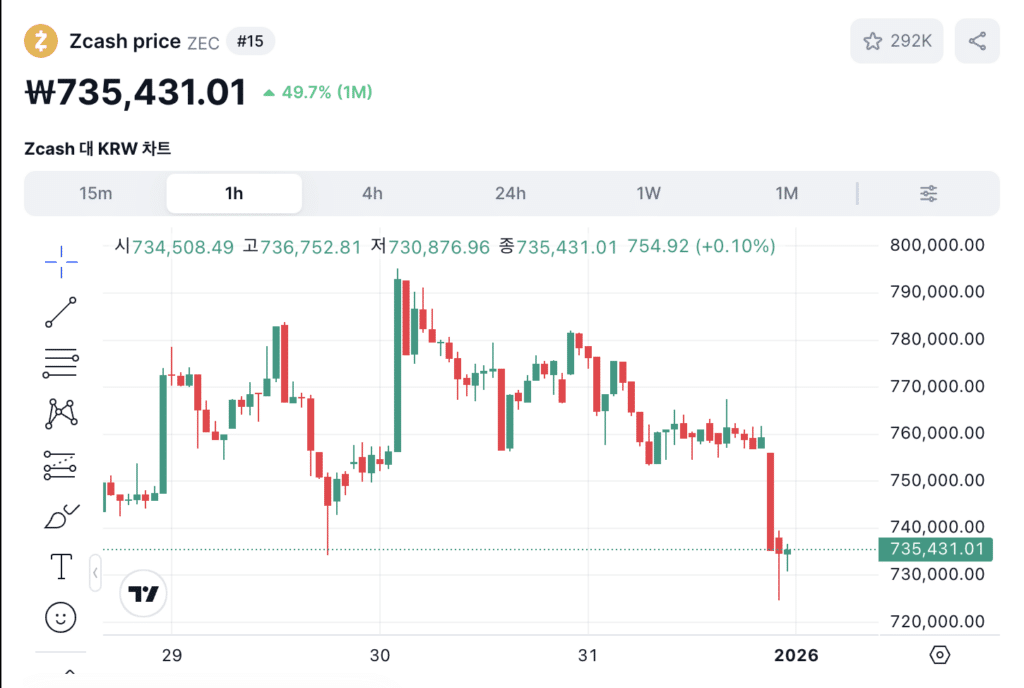Select the text annotation tool

[60, 566]
